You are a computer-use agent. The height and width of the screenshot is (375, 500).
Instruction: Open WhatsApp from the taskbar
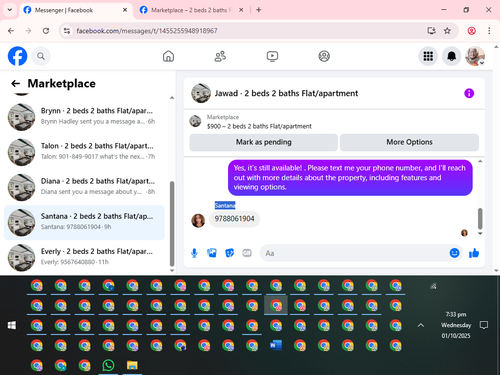108,366
